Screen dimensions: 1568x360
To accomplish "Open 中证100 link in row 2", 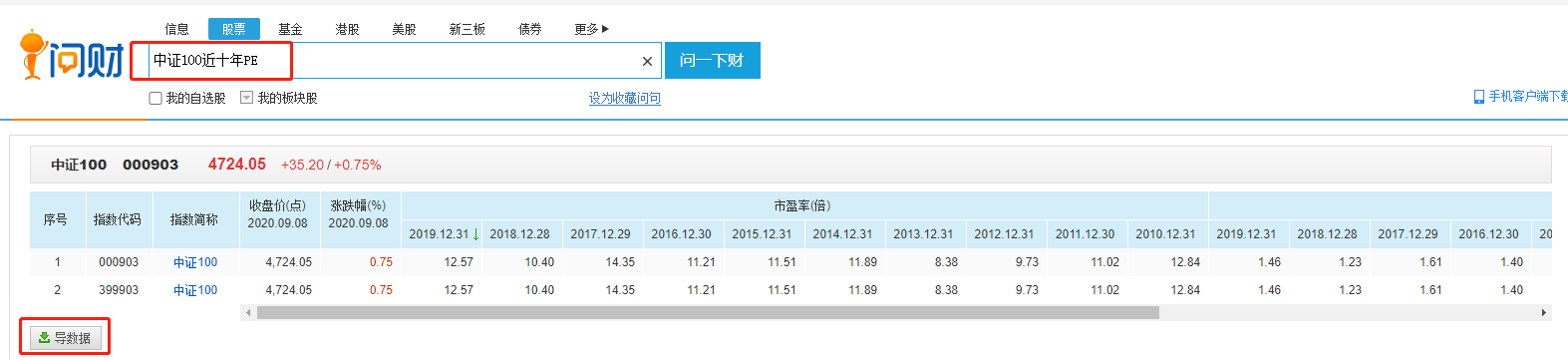I will pos(195,290).
